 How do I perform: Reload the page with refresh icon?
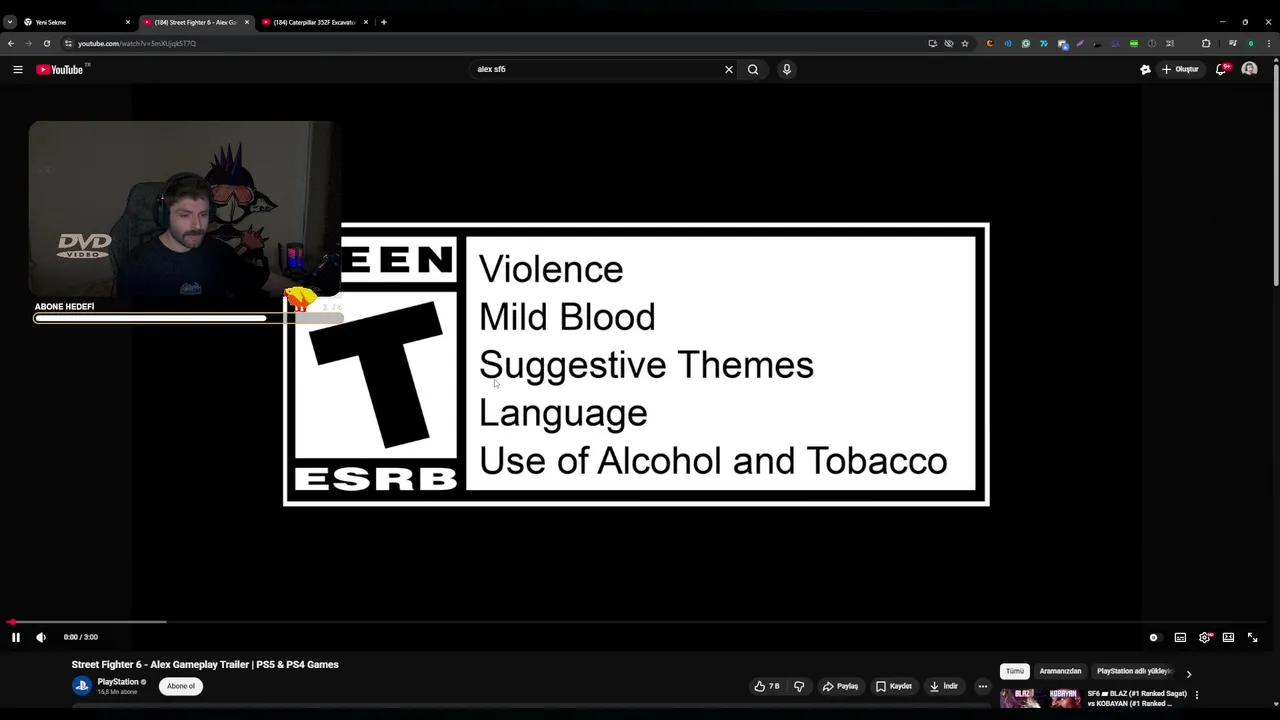(x=46, y=43)
